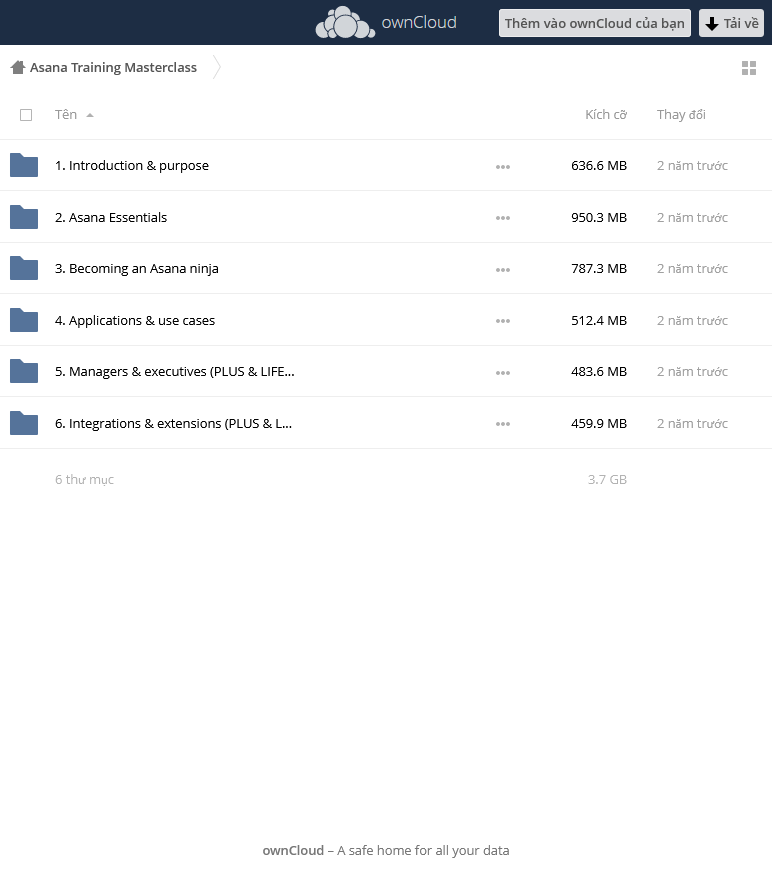The width and height of the screenshot is (772, 895).
Task: Click the 950.3 MB size value
Action: [599, 217]
